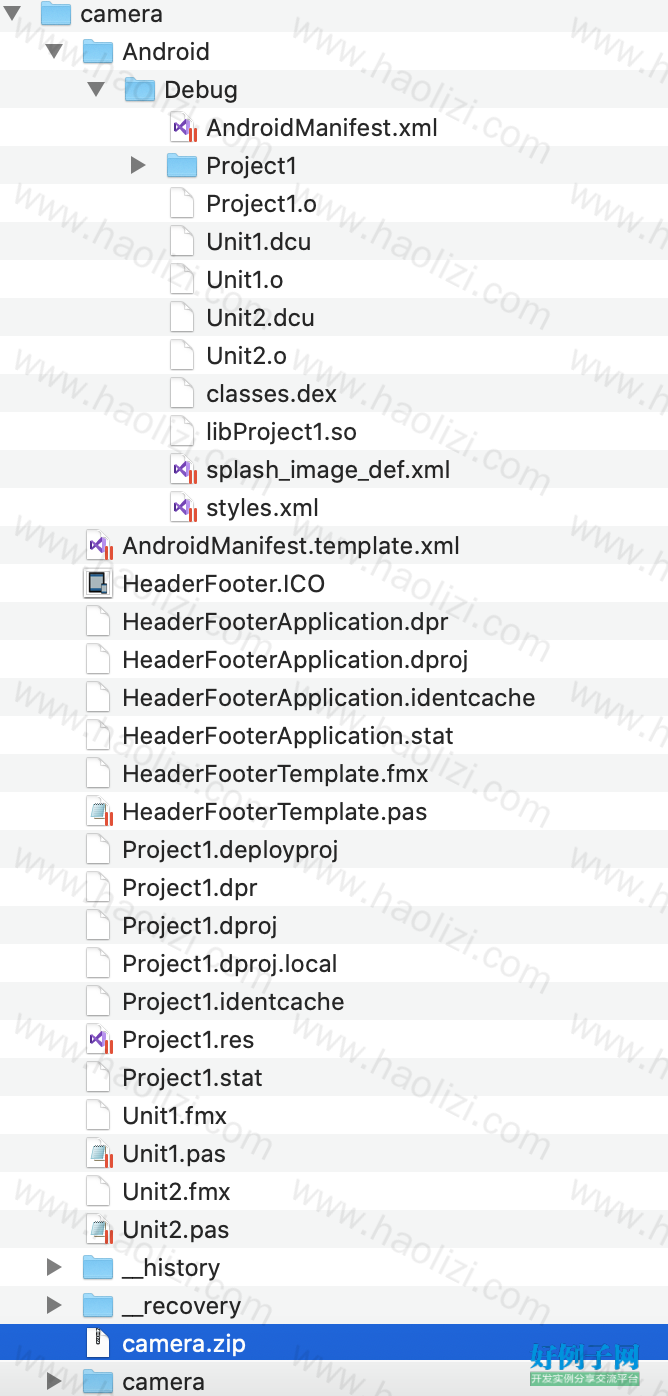The image size is (668, 1396).
Task: Click the Unit2.pas file icon
Action: coord(98,1229)
